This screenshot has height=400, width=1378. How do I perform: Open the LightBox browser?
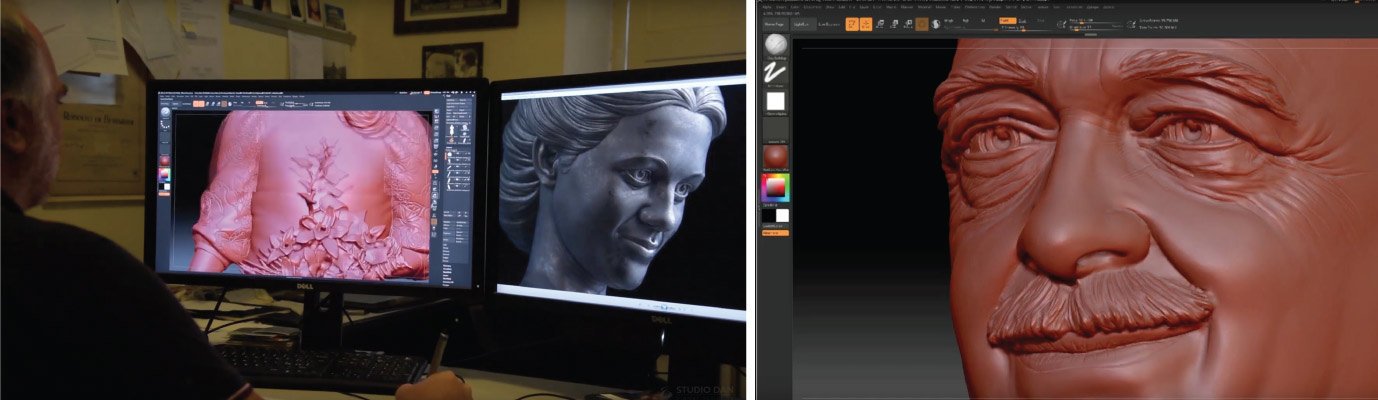(x=804, y=24)
